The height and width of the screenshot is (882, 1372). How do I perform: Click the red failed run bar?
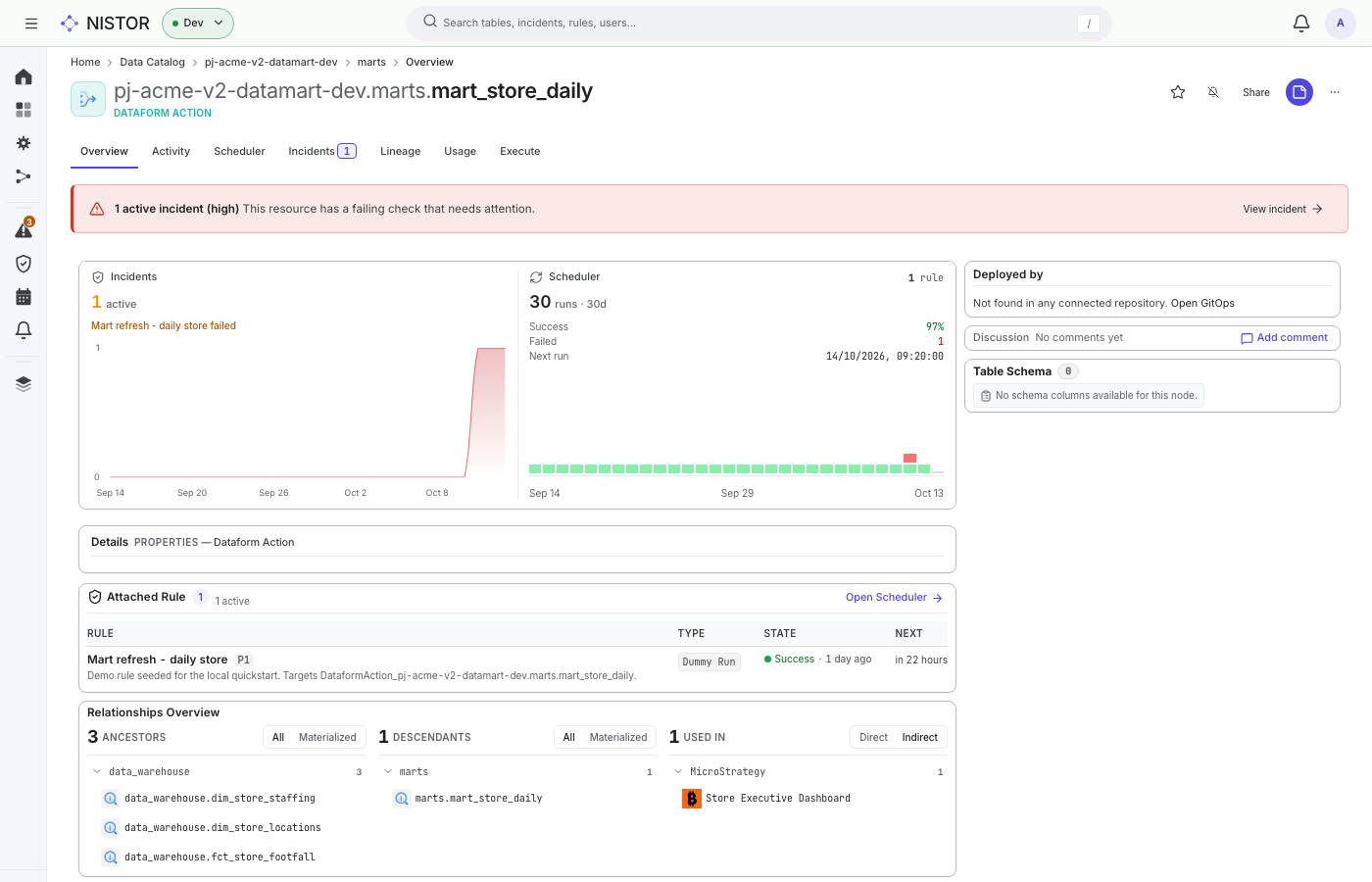click(909, 459)
